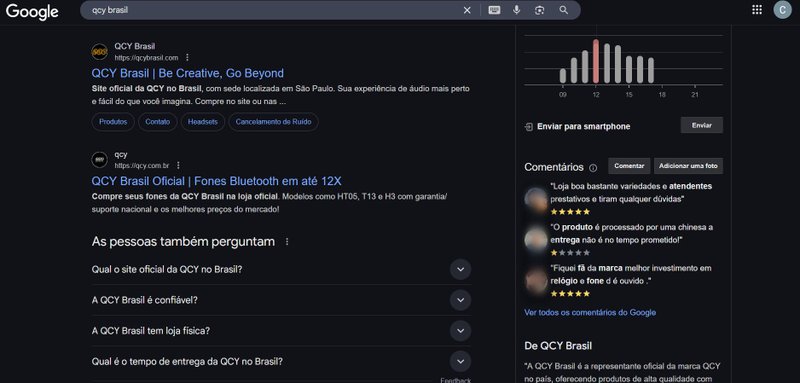
Task: Open the Google apps grid
Action: coord(757,10)
